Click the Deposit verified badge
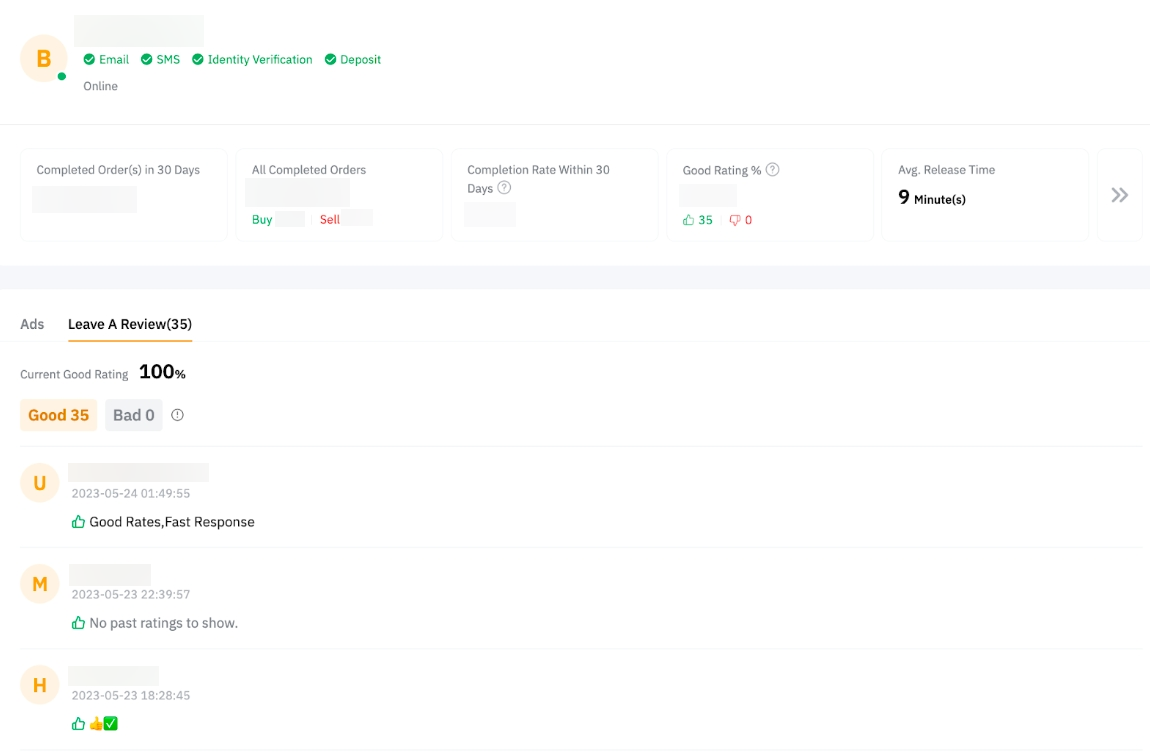The width and height of the screenshot is (1150, 752). (353, 60)
